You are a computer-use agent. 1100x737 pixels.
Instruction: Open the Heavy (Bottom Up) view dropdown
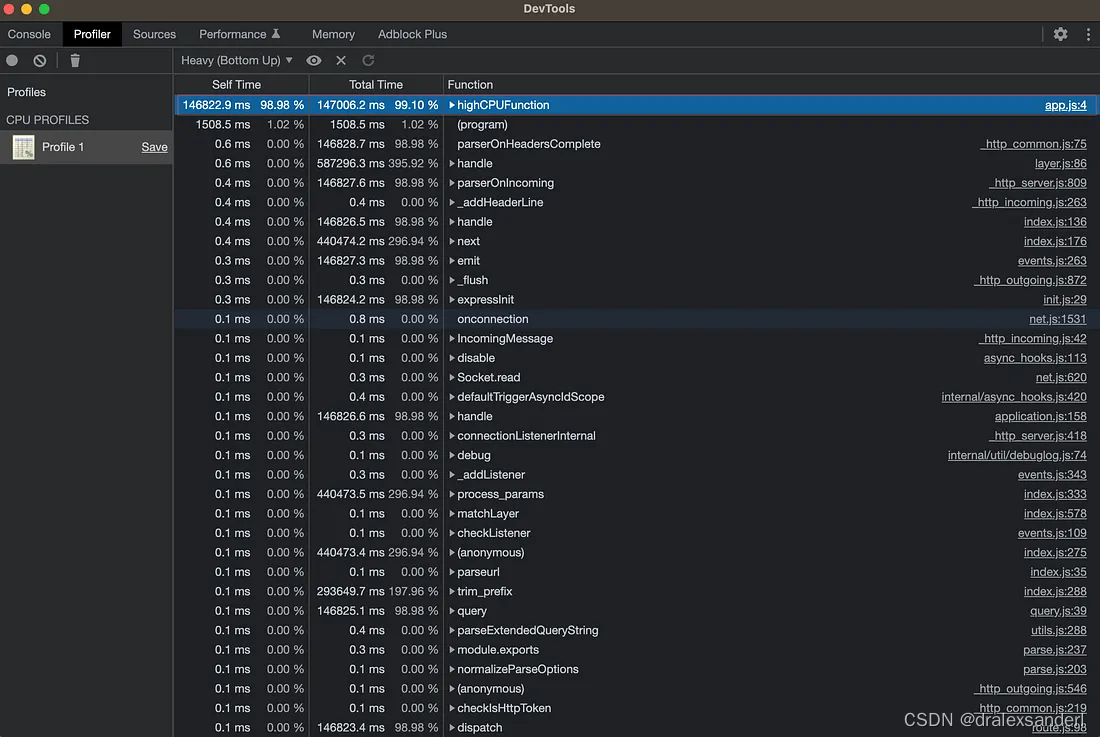click(235, 60)
